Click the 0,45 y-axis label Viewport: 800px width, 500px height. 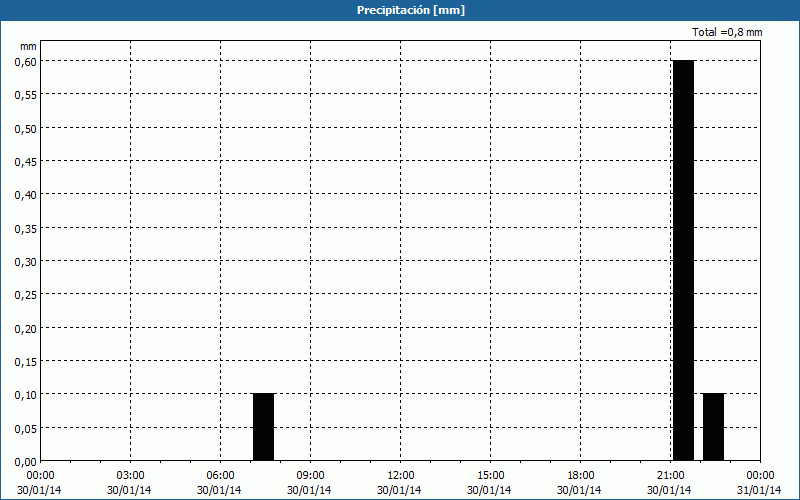[x=26, y=162]
